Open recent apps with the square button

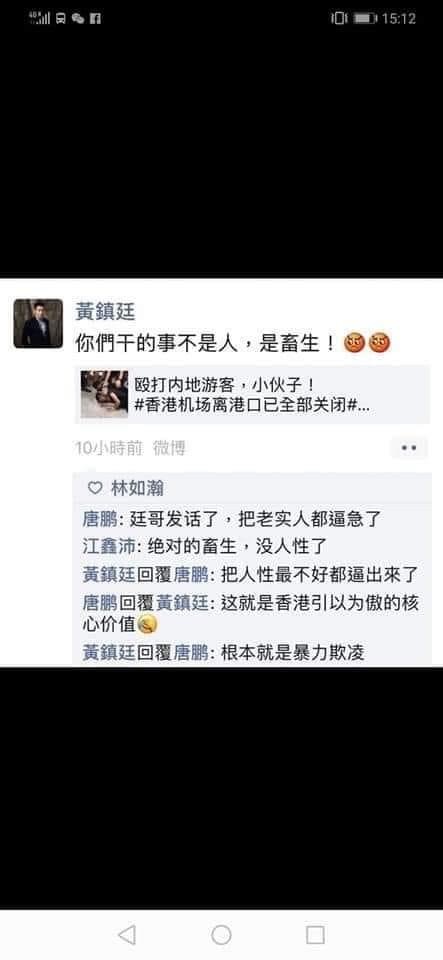point(315,934)
